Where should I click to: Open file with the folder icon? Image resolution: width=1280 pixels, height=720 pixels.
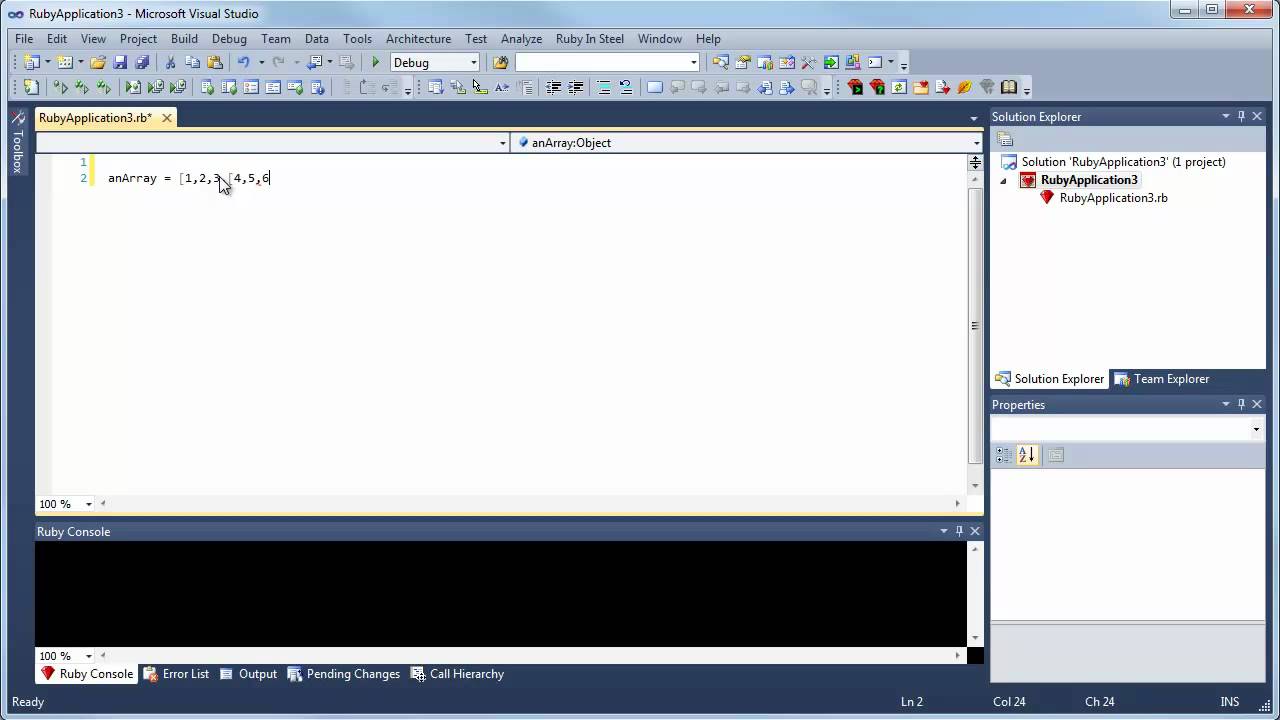coord(98,62)
